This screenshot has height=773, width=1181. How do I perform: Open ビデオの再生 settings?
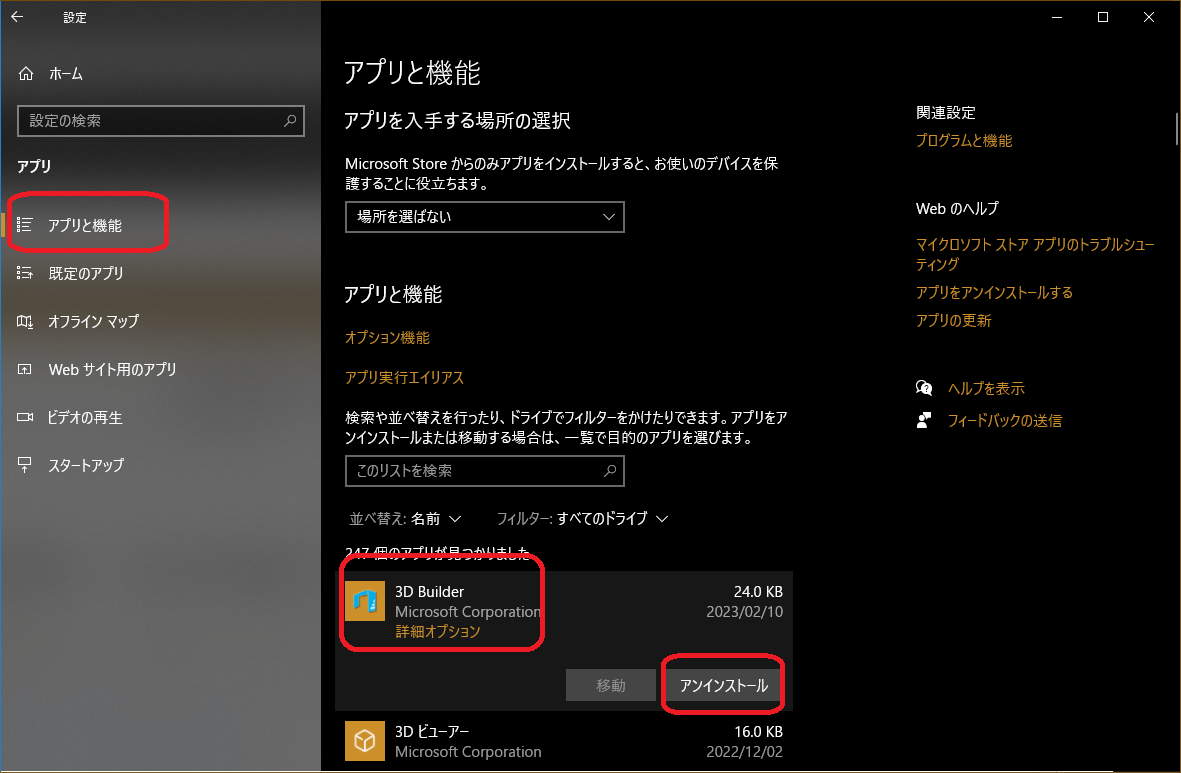tap(84, 417)
